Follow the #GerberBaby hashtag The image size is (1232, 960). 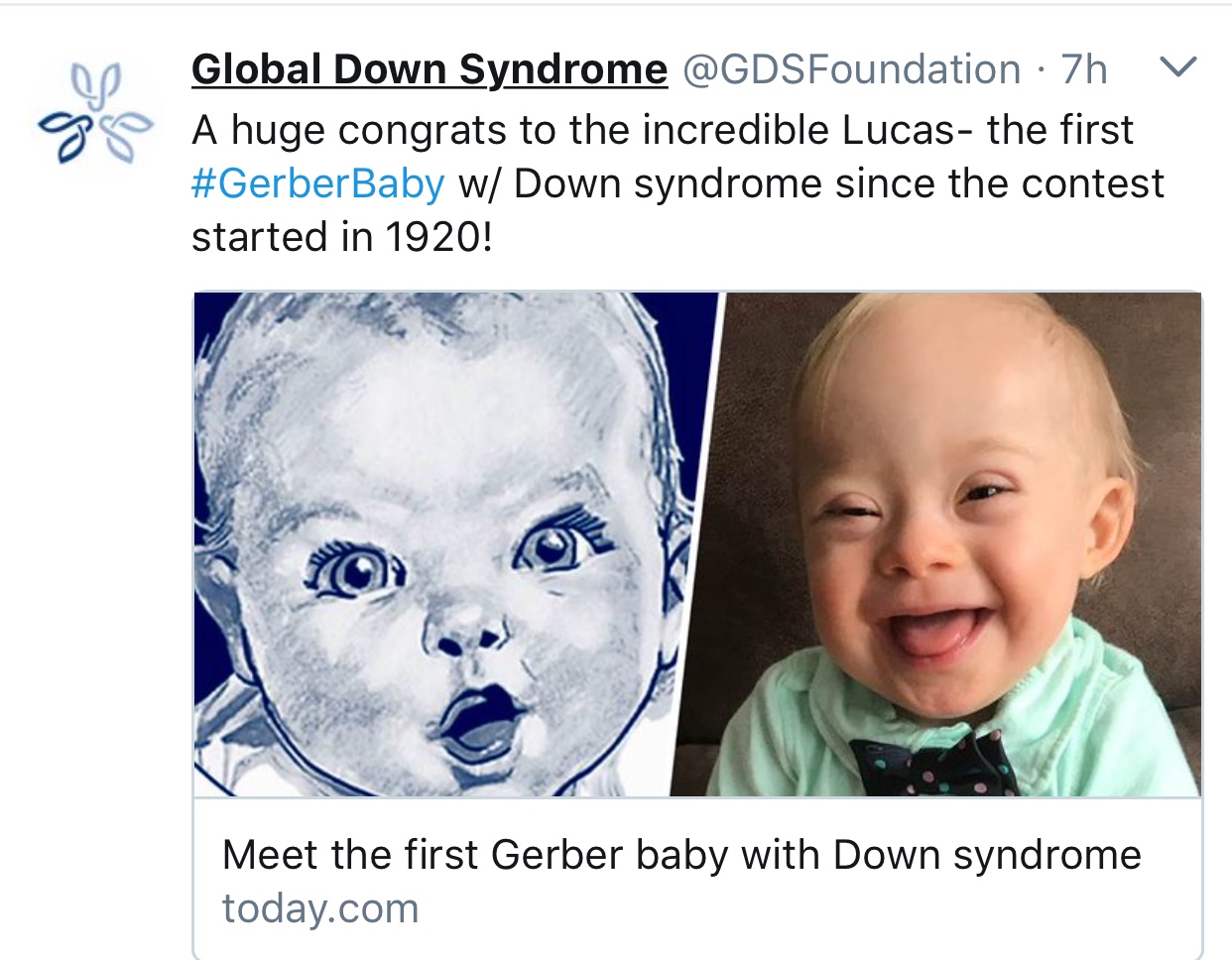(317, 183)
